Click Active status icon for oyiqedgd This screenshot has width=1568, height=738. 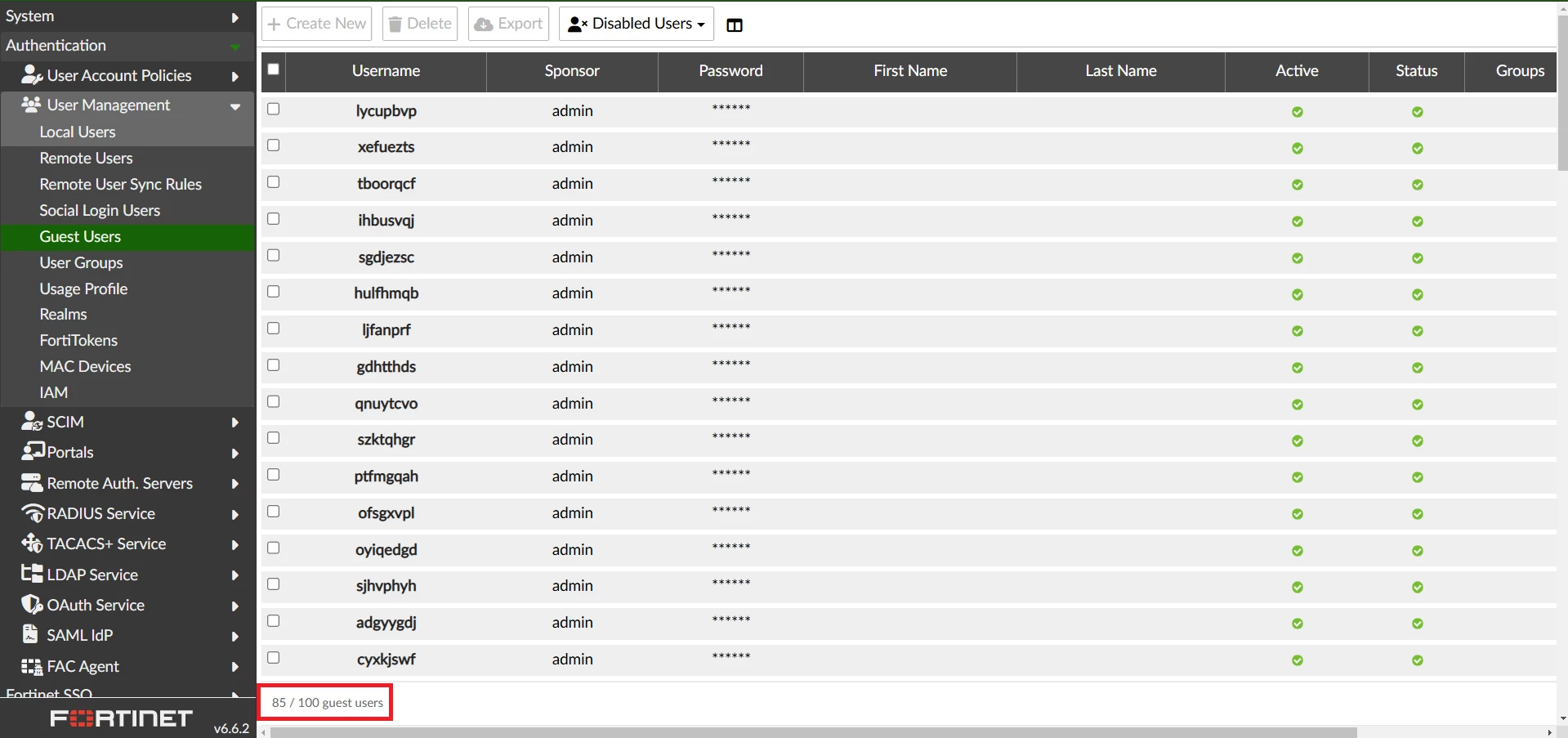coord(1297,551)
